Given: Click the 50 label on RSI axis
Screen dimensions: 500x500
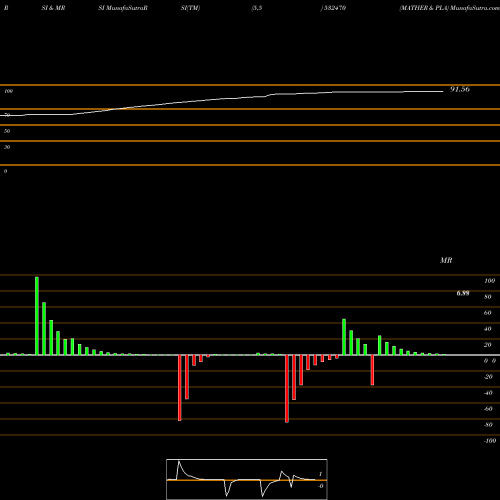Looking at the screenshot, I should tap(7, 131).
